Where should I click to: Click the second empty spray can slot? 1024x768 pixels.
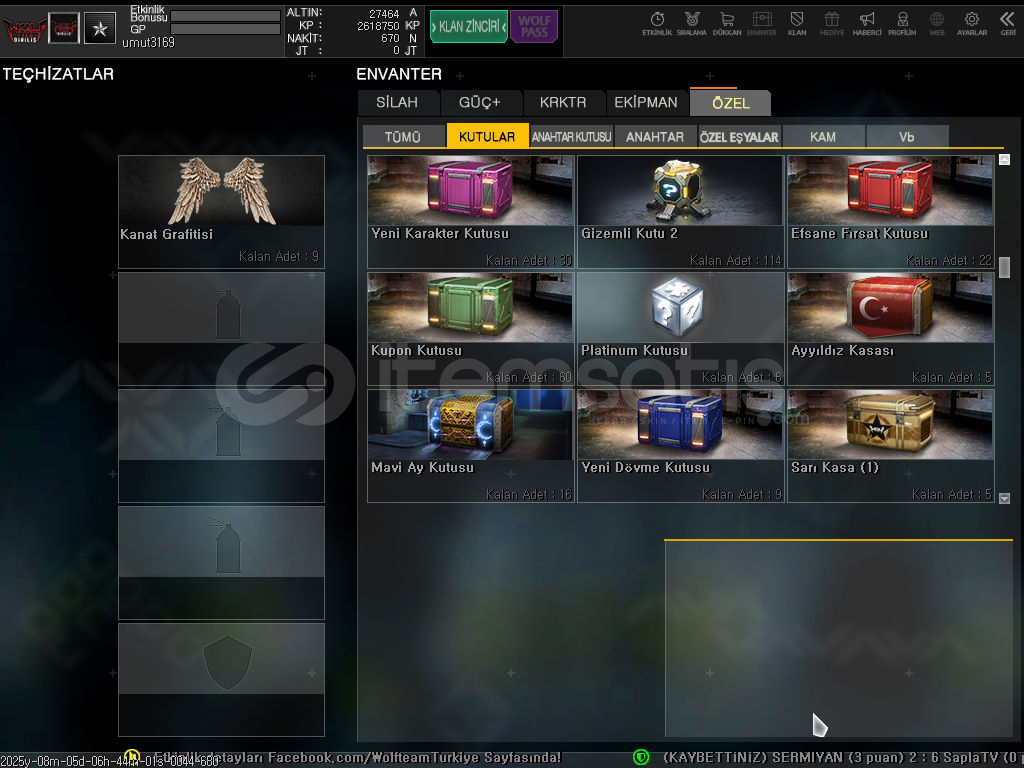221,445
